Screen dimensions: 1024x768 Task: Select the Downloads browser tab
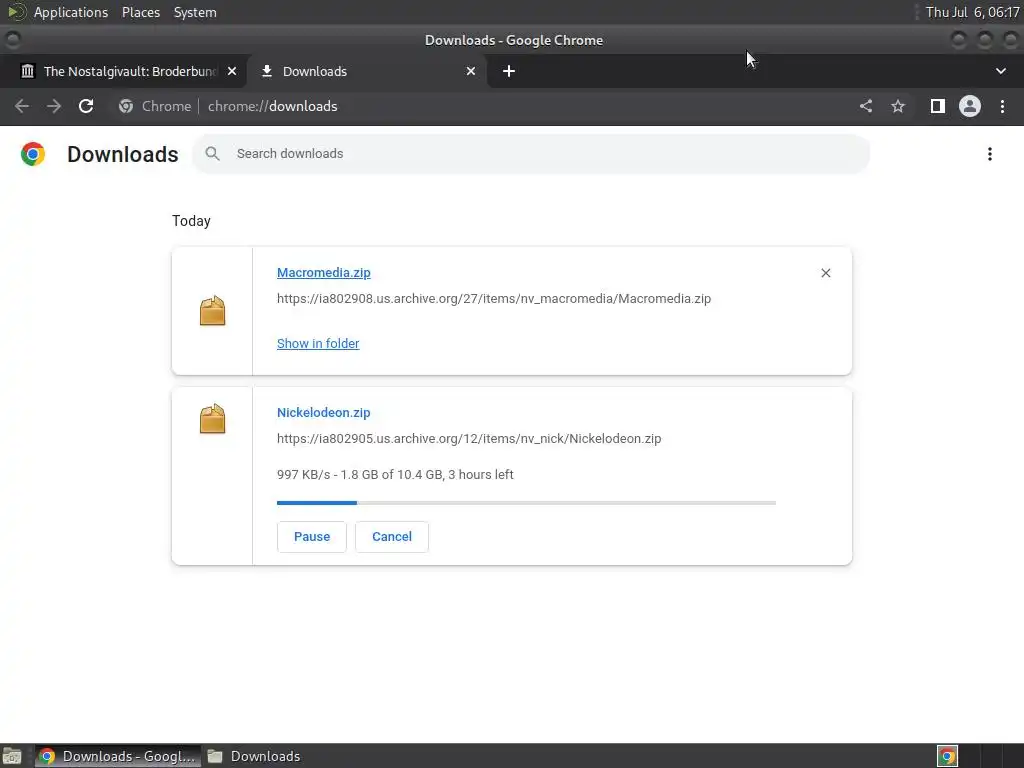coord(368,71)
